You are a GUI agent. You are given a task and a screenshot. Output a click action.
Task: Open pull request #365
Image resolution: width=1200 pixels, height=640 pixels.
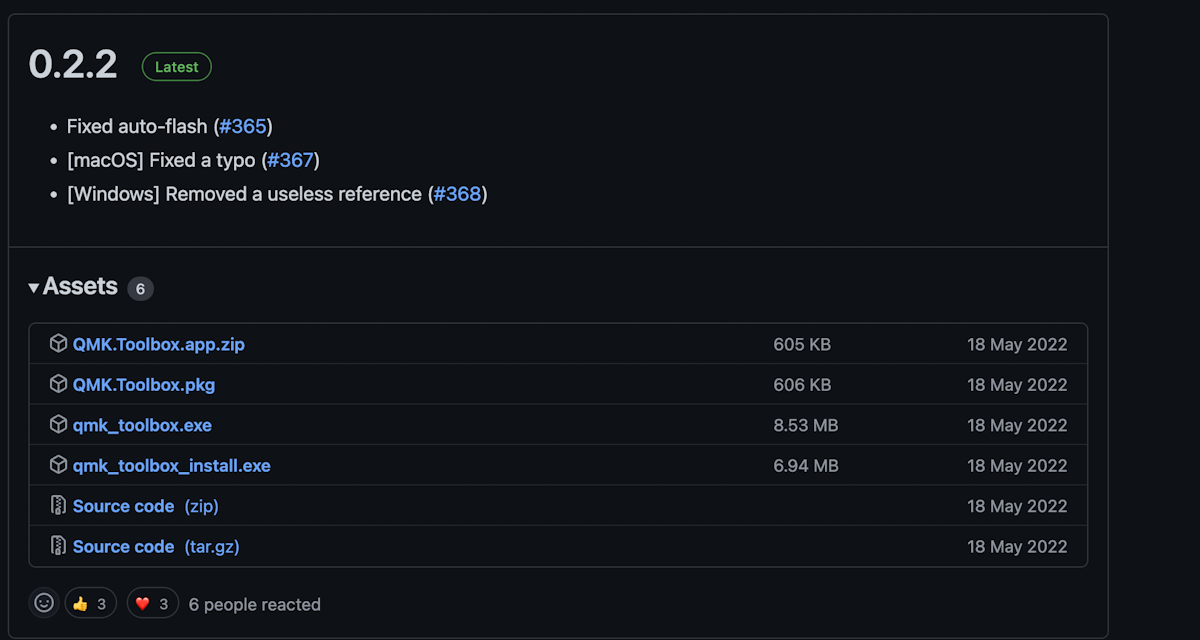pos(243,127)
